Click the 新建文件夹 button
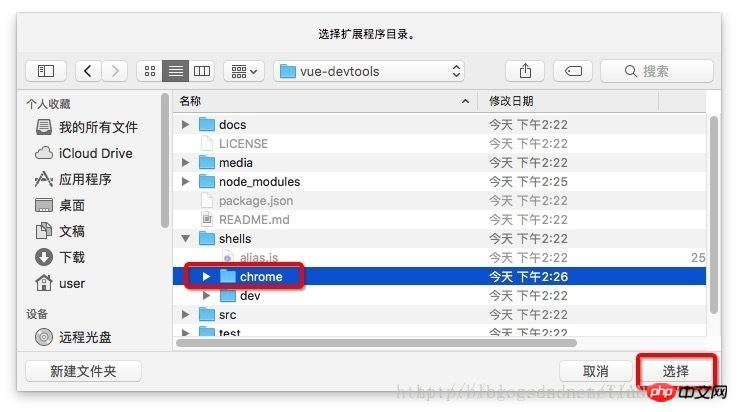This screenshot has width=738, height=412. [83, 372]
